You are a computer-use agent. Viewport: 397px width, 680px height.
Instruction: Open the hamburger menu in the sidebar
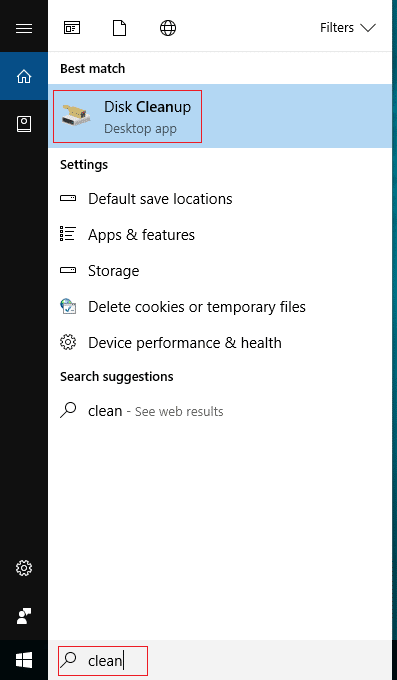(24, 29)
